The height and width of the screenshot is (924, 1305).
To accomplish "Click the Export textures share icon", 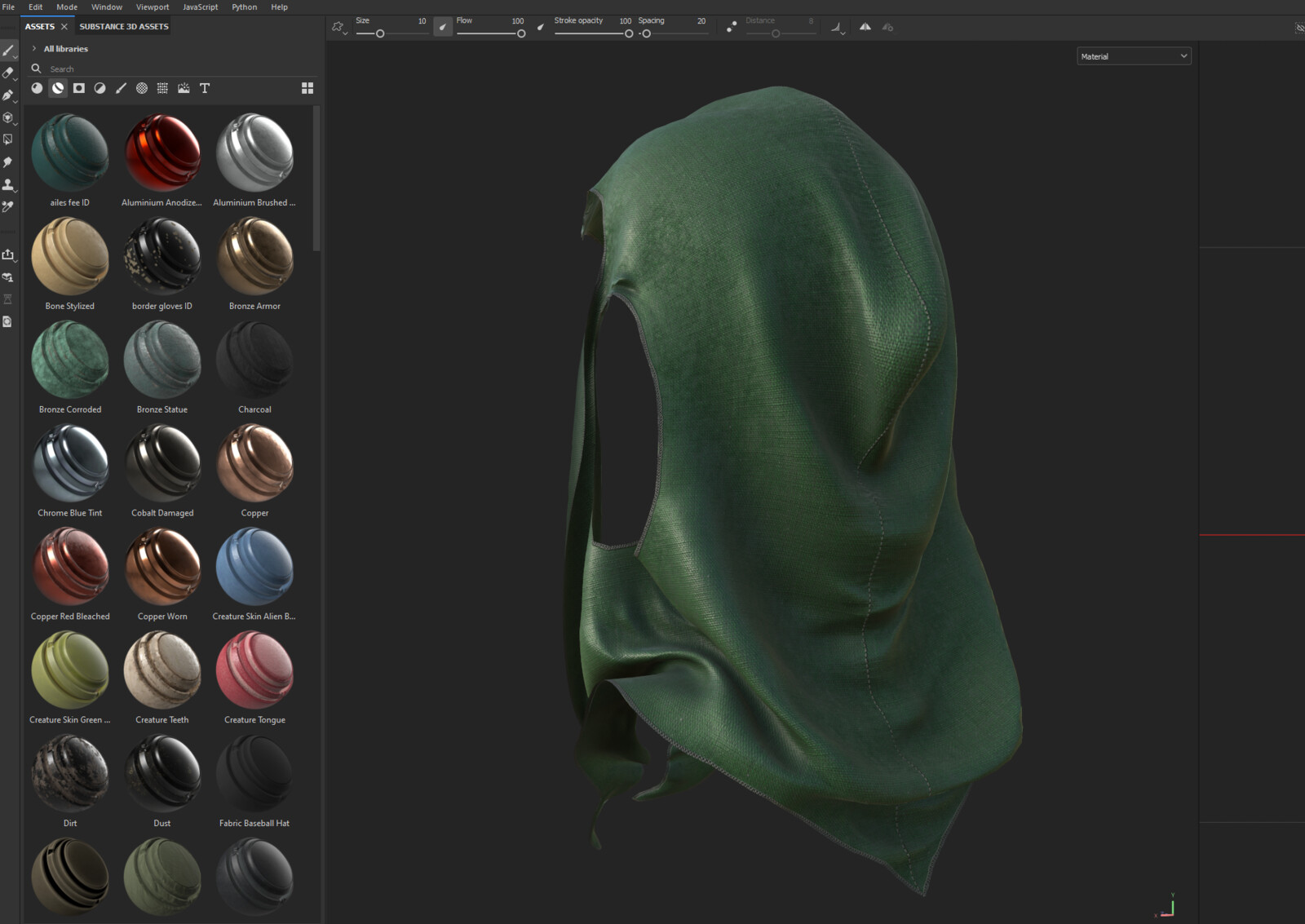I will tap(8, 254).
